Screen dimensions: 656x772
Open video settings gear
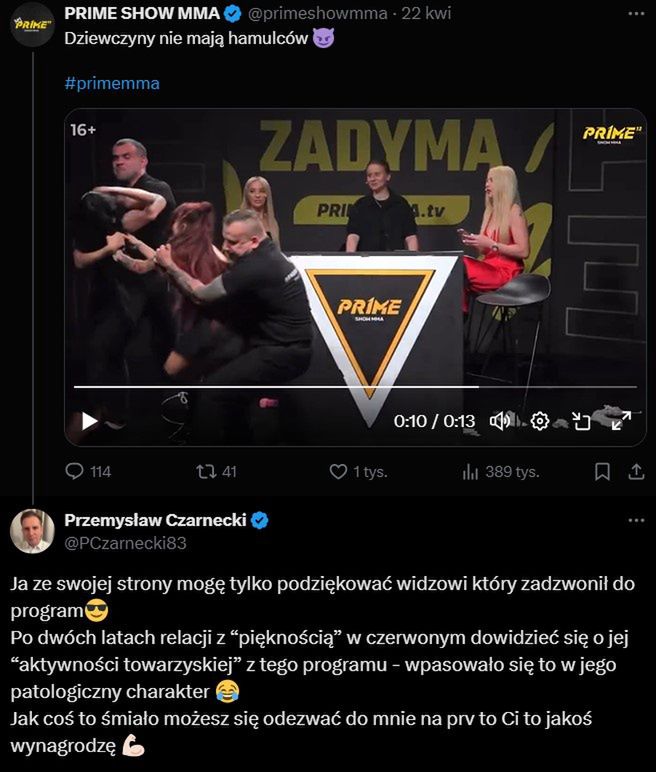point(540,421)
